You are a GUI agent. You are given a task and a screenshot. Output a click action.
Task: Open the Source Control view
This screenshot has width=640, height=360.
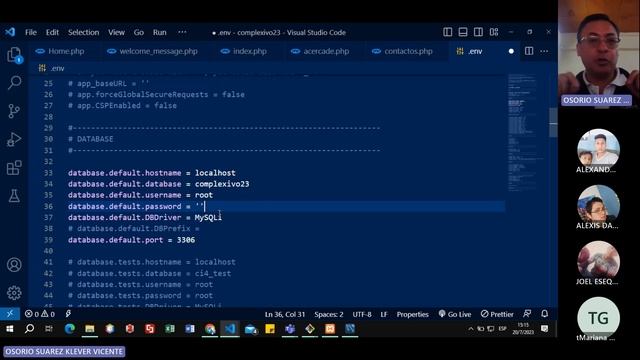click(14, 111)
